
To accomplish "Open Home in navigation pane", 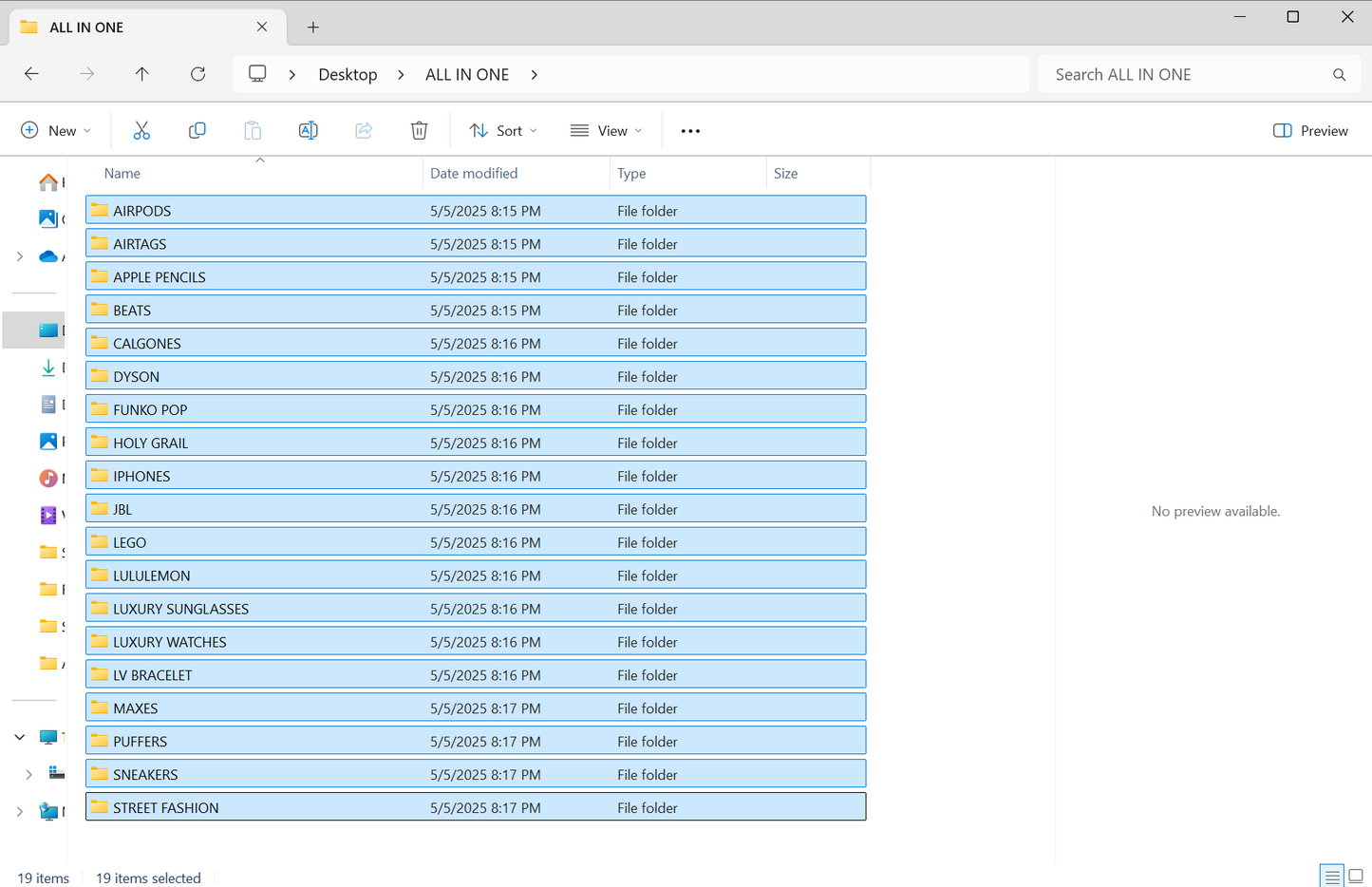I will 48,181.
